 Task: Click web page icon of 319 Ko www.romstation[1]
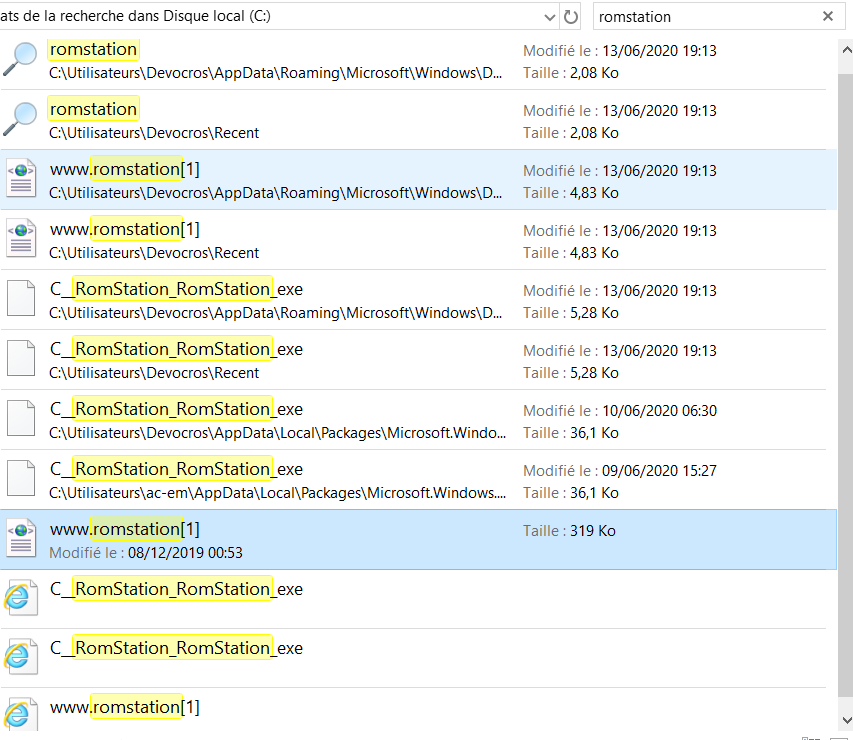click(x=21, y=538)
